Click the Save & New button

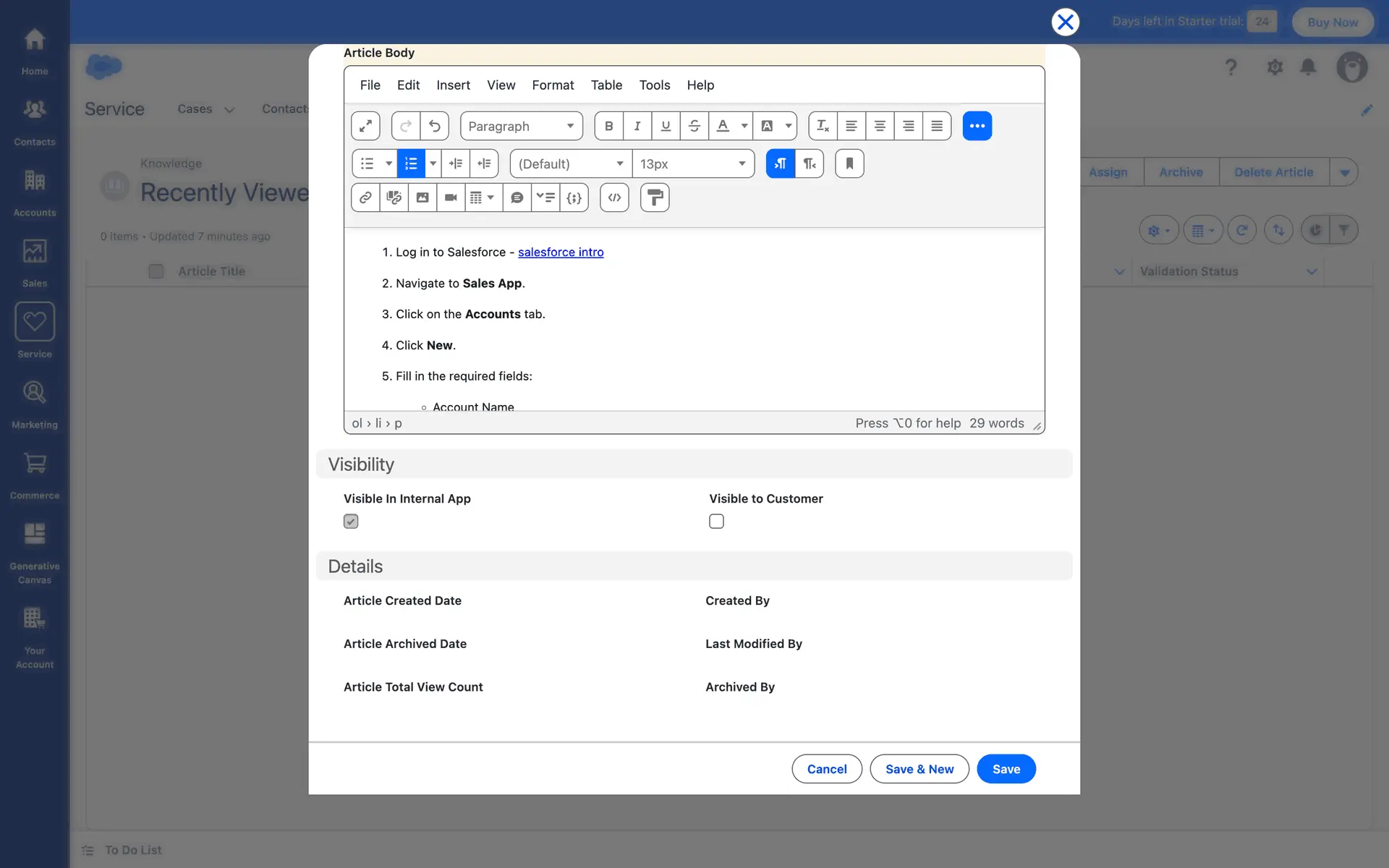919,769
